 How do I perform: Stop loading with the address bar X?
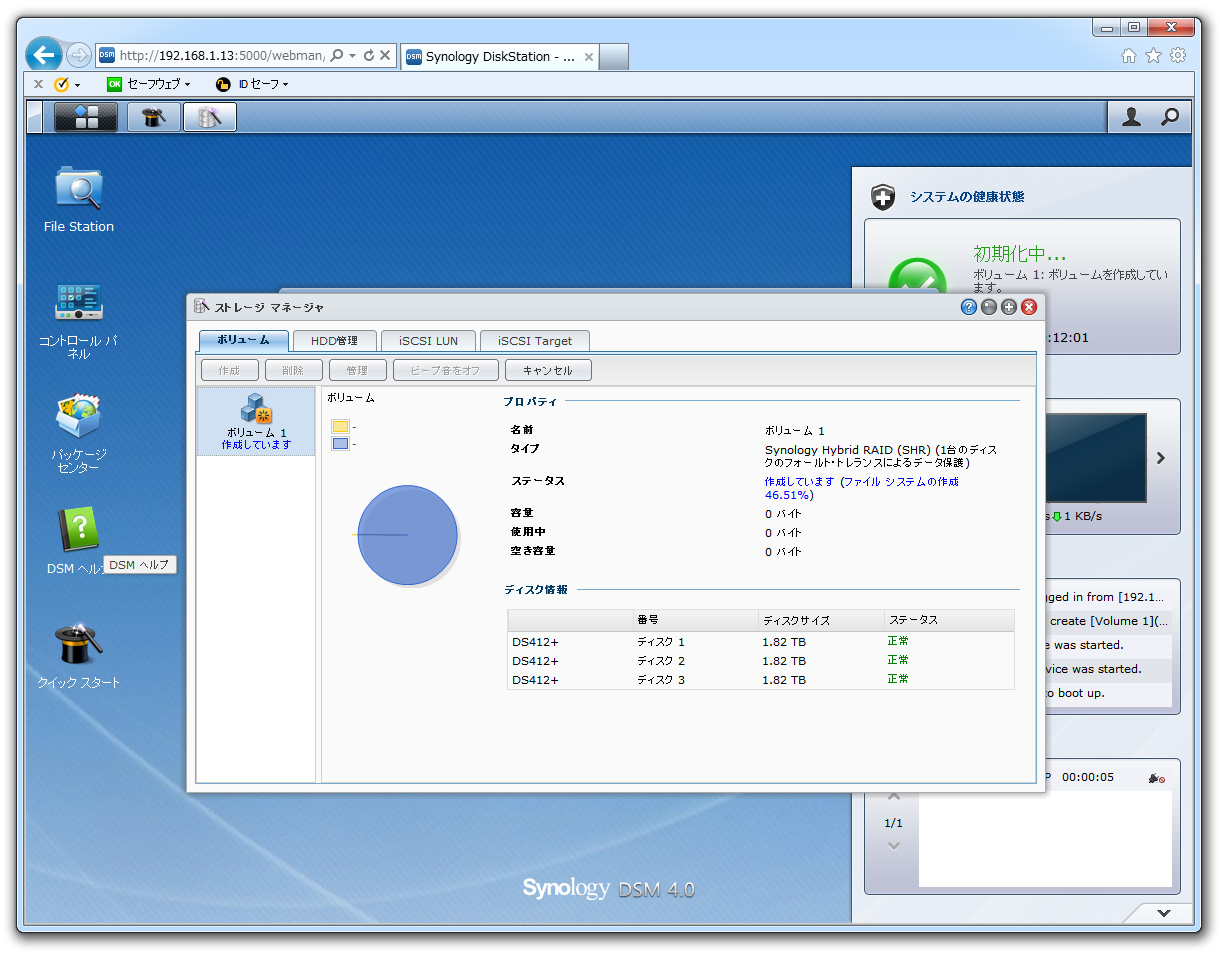pos(385,56)
